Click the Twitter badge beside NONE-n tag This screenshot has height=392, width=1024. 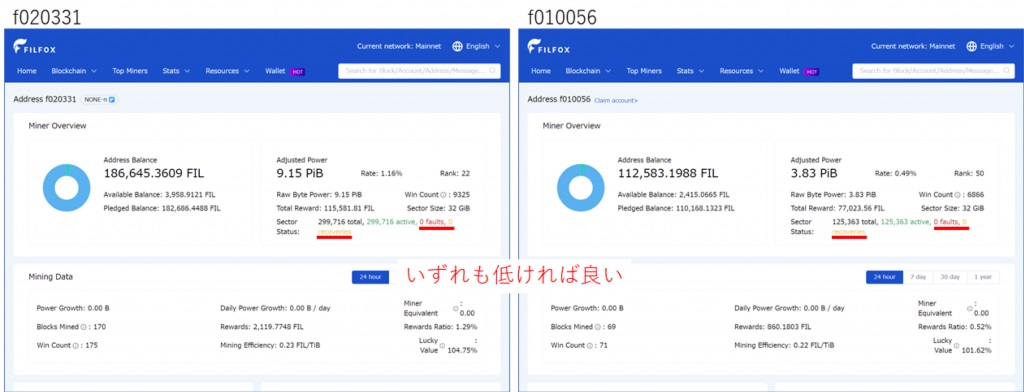click(112, 100)
